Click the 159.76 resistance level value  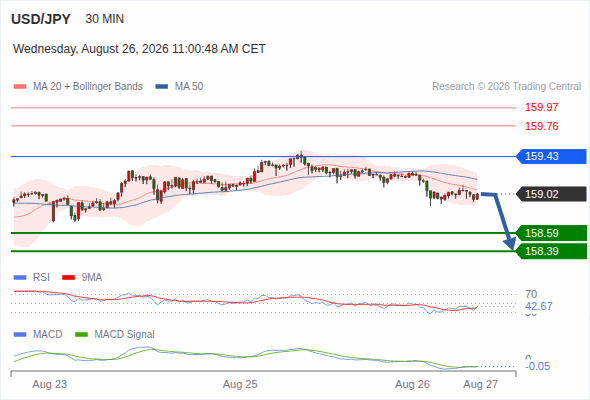click(x=541, y=126)
